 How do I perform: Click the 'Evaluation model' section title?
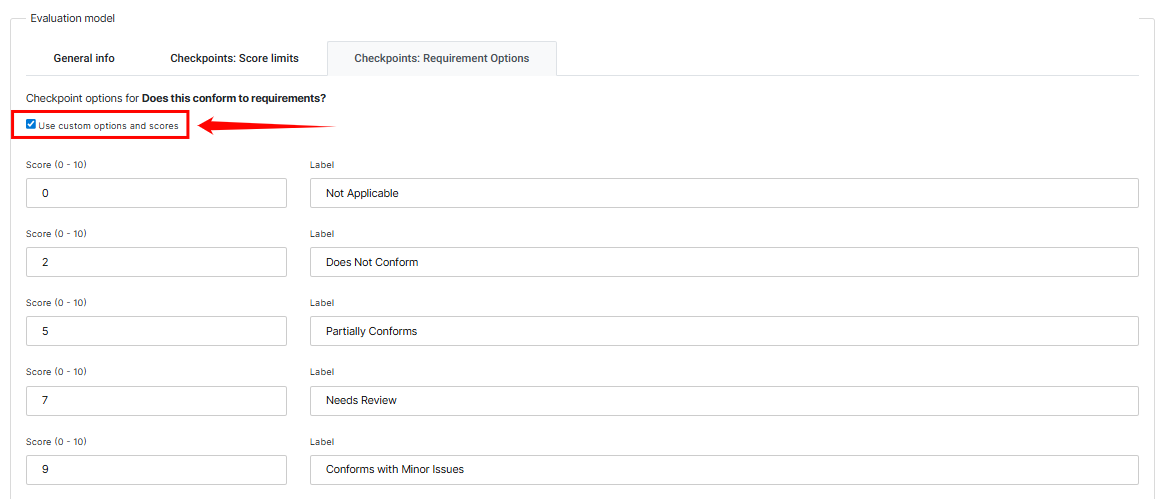(72, 18)
